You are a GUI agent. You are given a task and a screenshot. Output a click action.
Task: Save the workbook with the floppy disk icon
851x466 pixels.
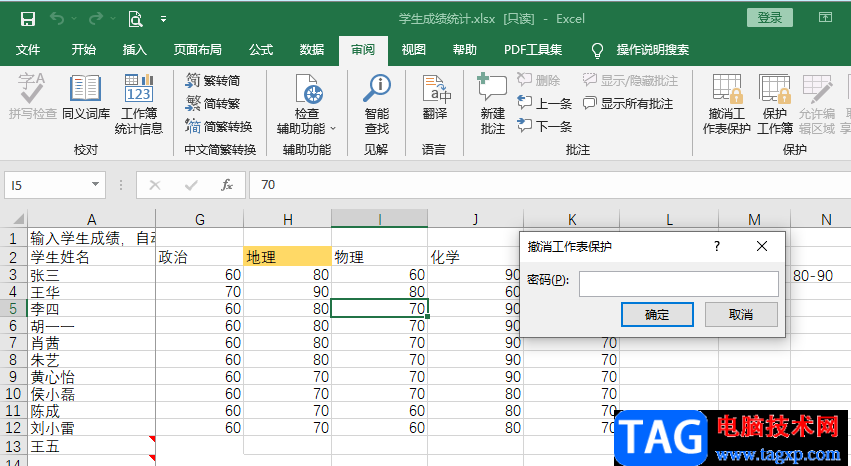coord(27,19)
